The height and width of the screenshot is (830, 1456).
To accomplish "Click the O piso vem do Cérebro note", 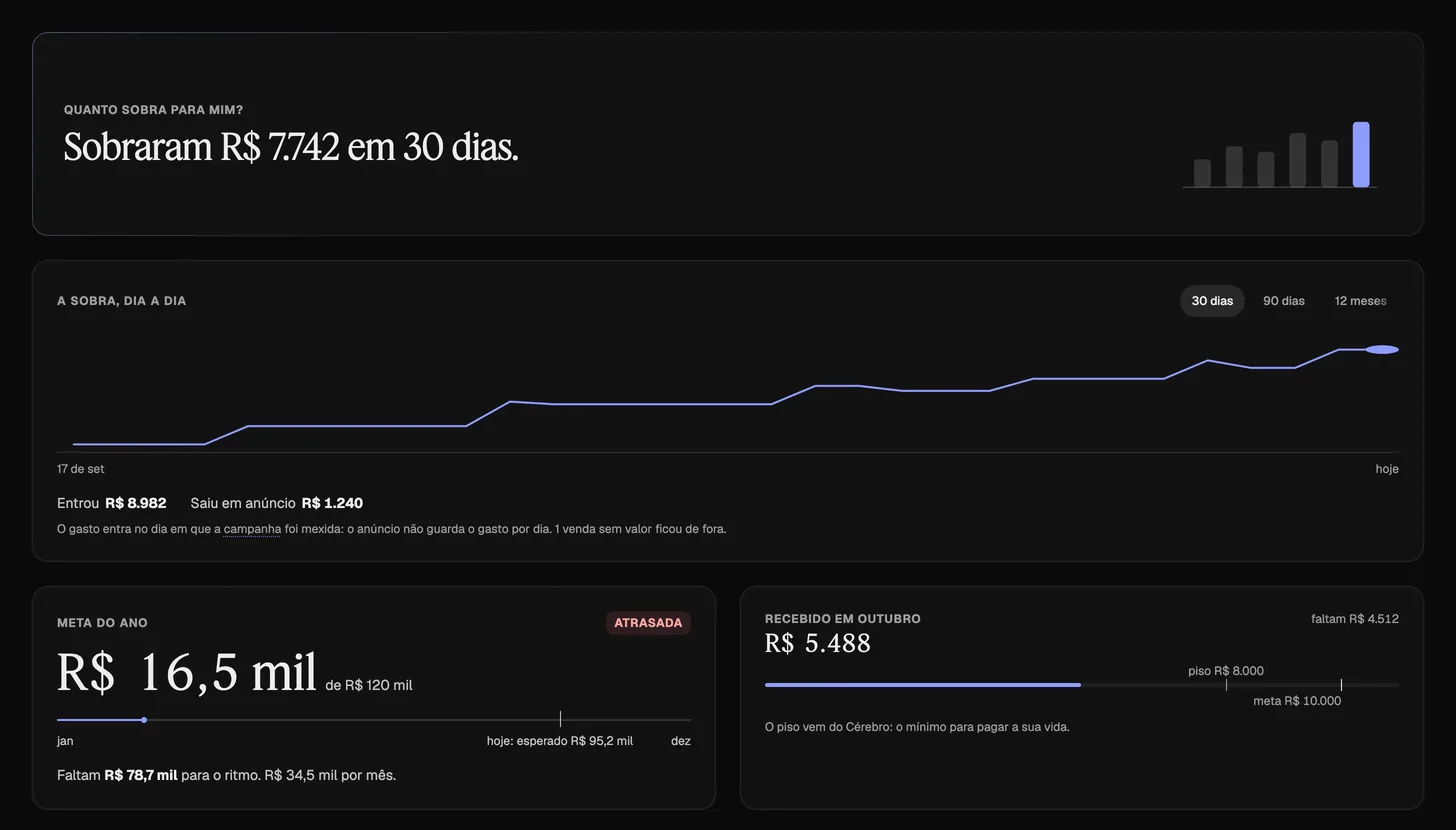I will [917, 727].
